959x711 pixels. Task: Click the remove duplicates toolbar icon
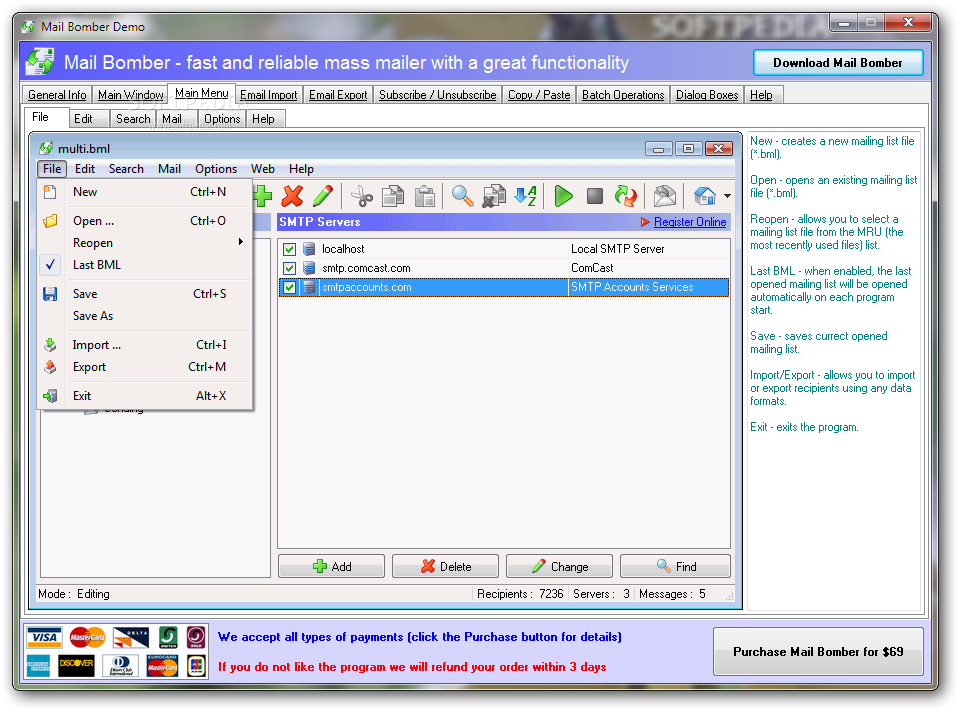click(x=494, y=196)
